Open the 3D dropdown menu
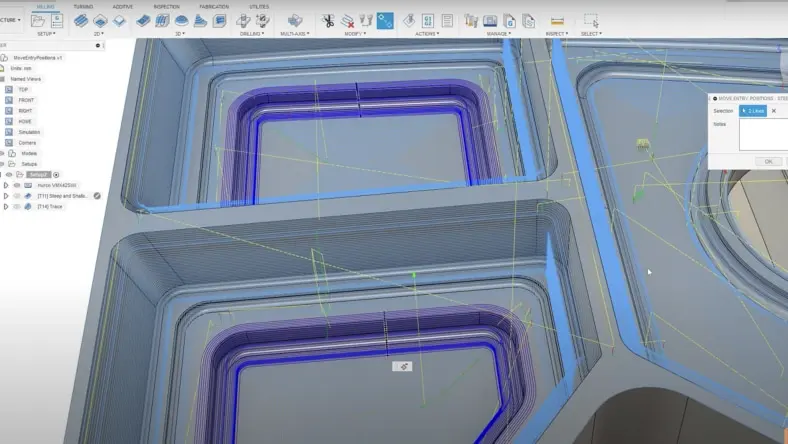The image size is (788, 444). pyautogui.click(x=180, y=34)
